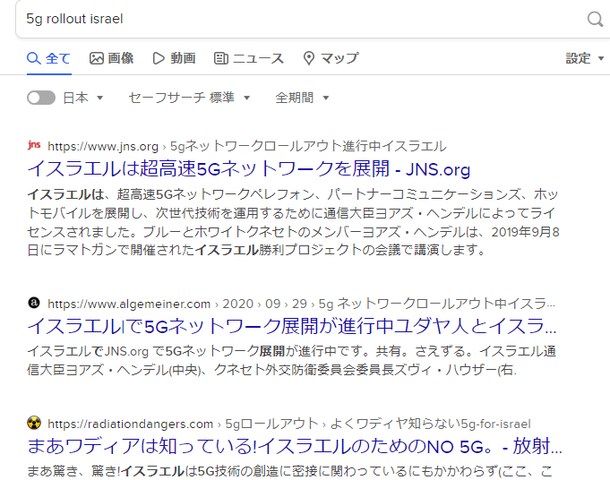Click the https://www.jns.org URL
The image size is (610, 480).
(103, 146)
